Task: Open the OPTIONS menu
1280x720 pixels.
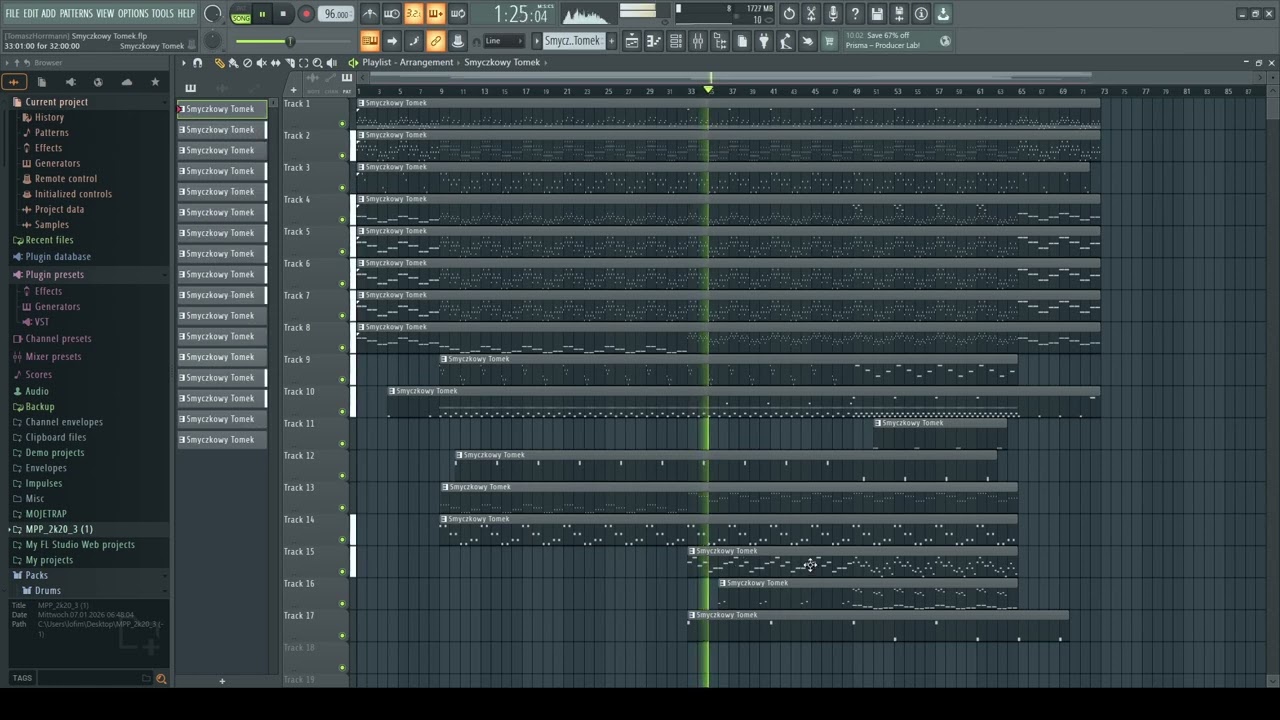Action: (133, 13)
